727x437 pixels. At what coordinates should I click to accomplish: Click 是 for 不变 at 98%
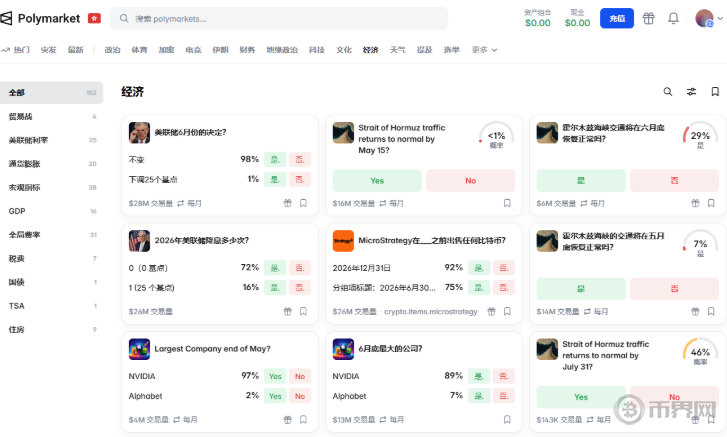(x=275, y=159)
